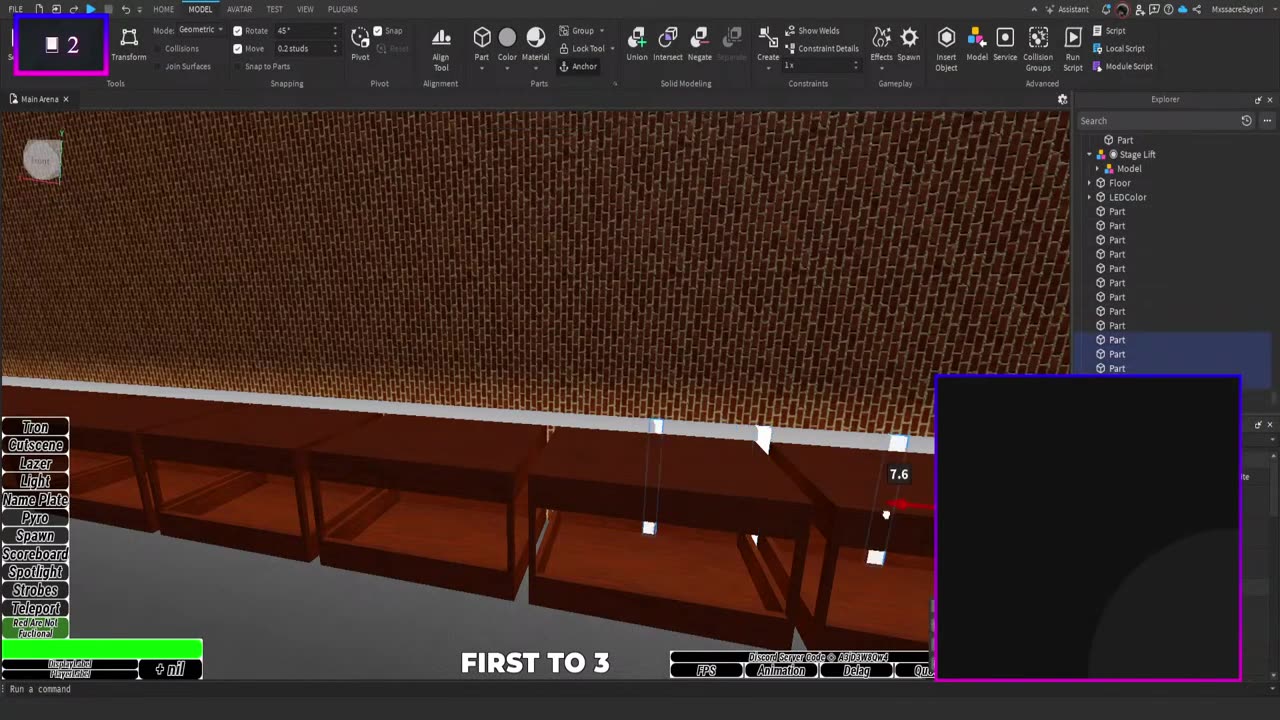Collapse the Stage Lift tree node
The image size is (1280, 720).
[1089, 155]
